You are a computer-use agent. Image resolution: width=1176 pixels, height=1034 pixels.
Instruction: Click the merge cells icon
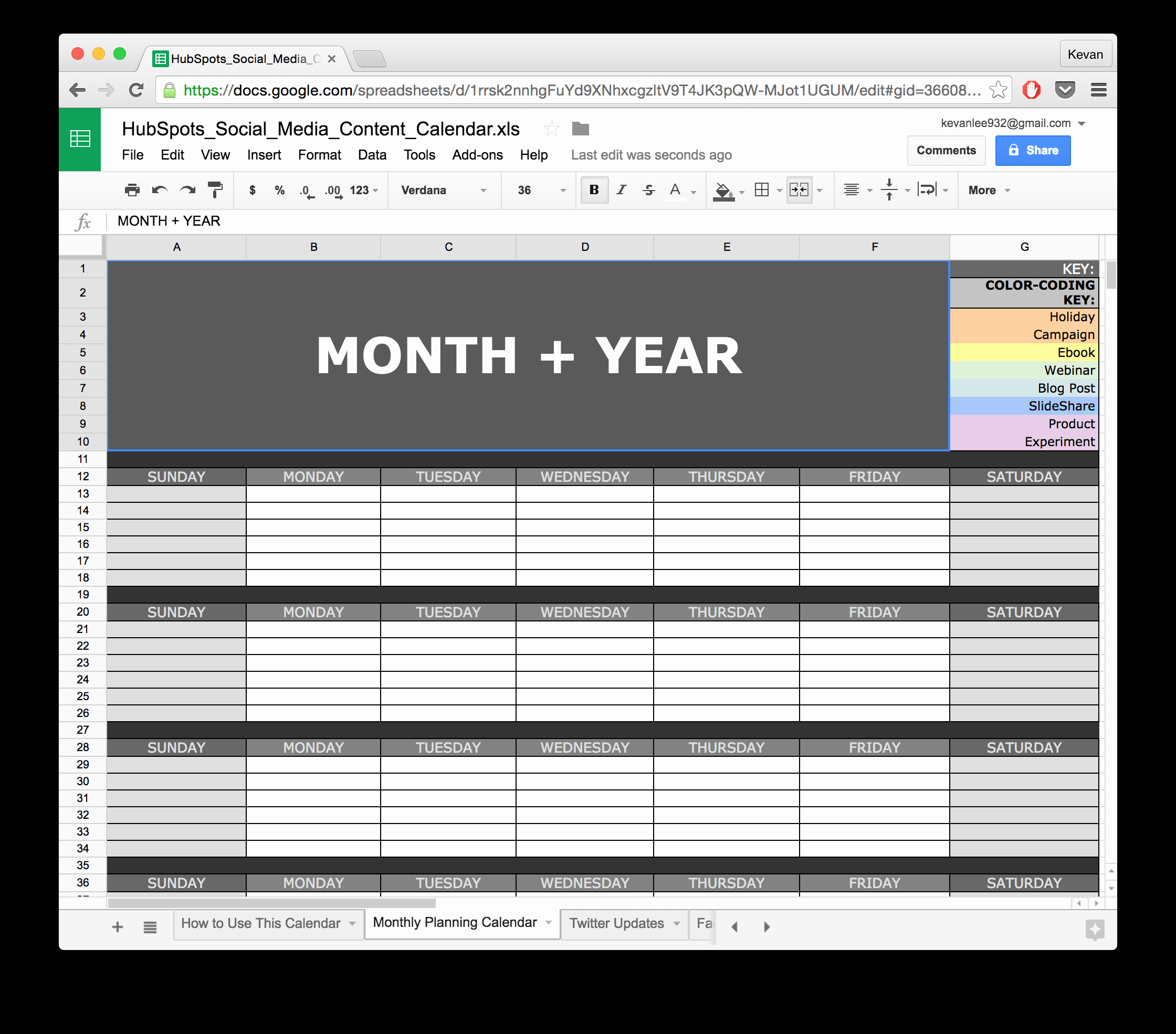pos(799,191)
